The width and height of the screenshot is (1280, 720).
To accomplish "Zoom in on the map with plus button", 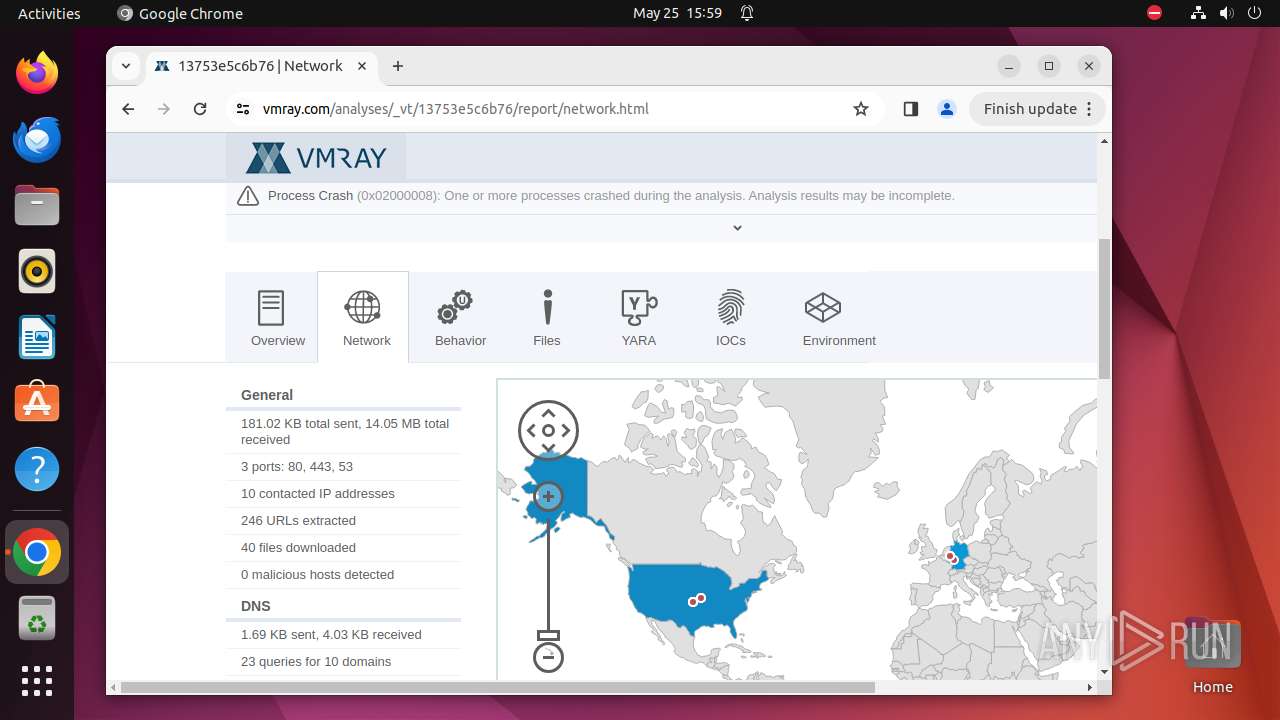I will [x=548, y=496].
